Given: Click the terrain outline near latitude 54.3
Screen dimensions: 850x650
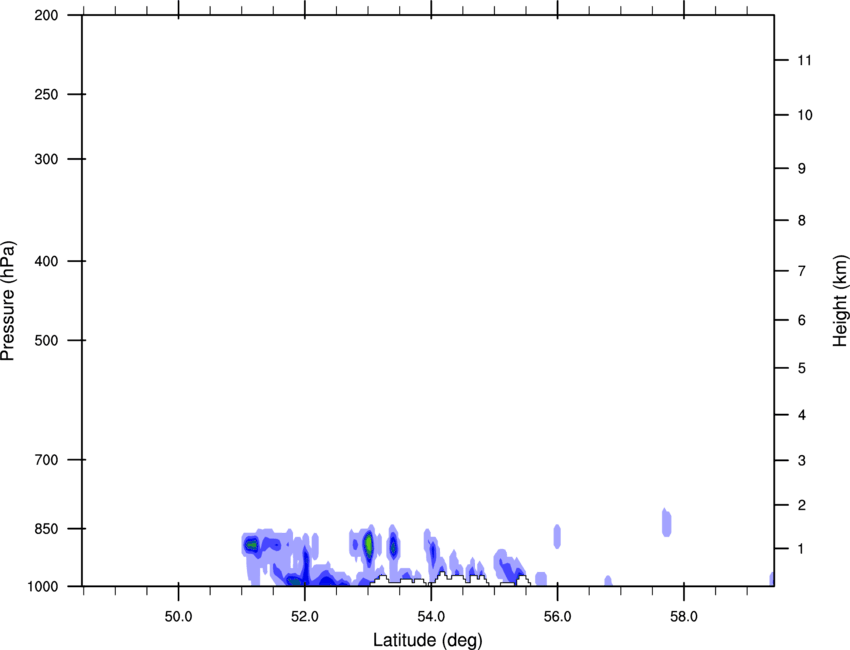Looking at the screenshot, I should click(x=458, y=578).
